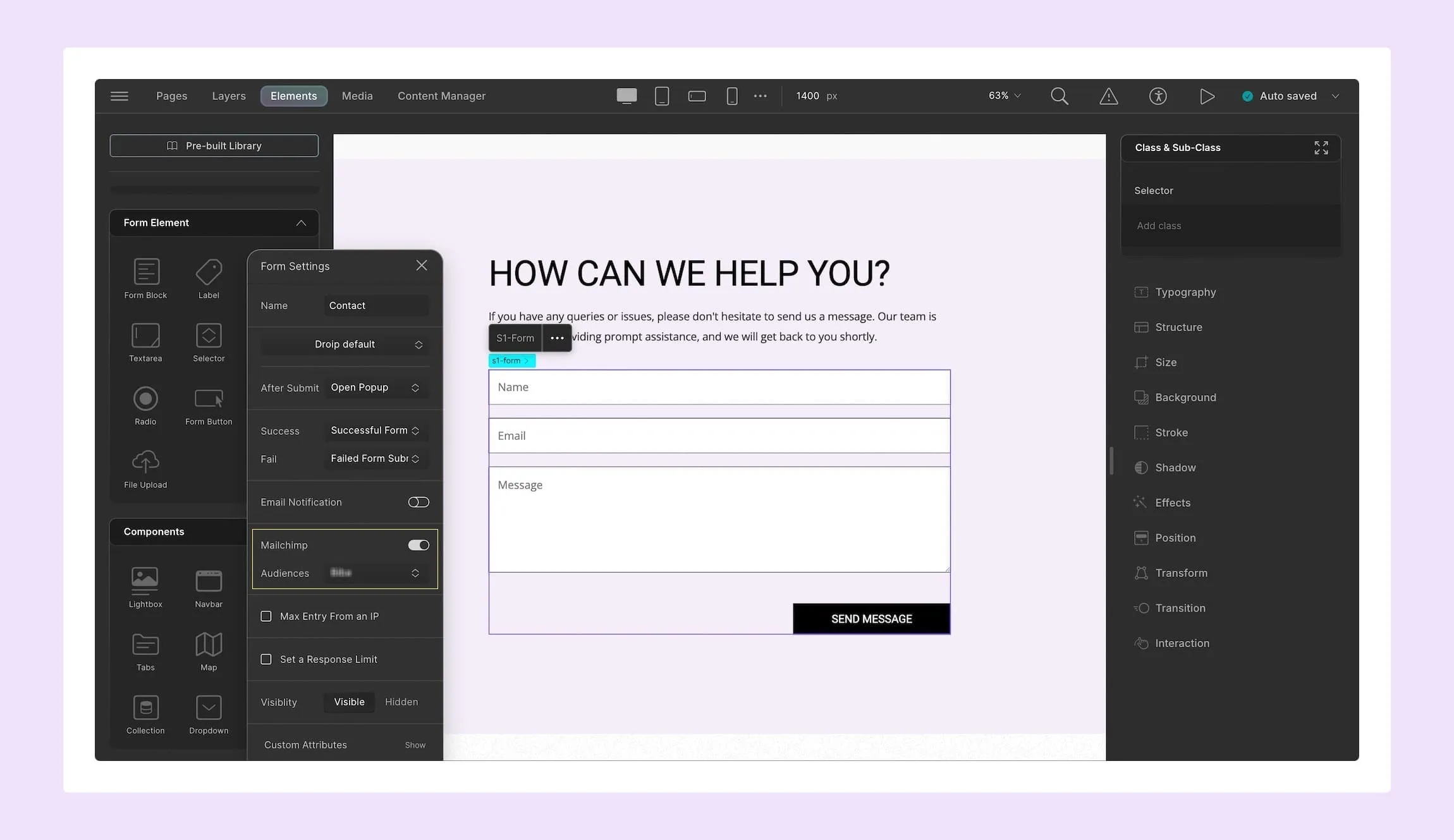Select the Collection component
The height and width of the screenshot is (840, 1454).
(145, 714)
